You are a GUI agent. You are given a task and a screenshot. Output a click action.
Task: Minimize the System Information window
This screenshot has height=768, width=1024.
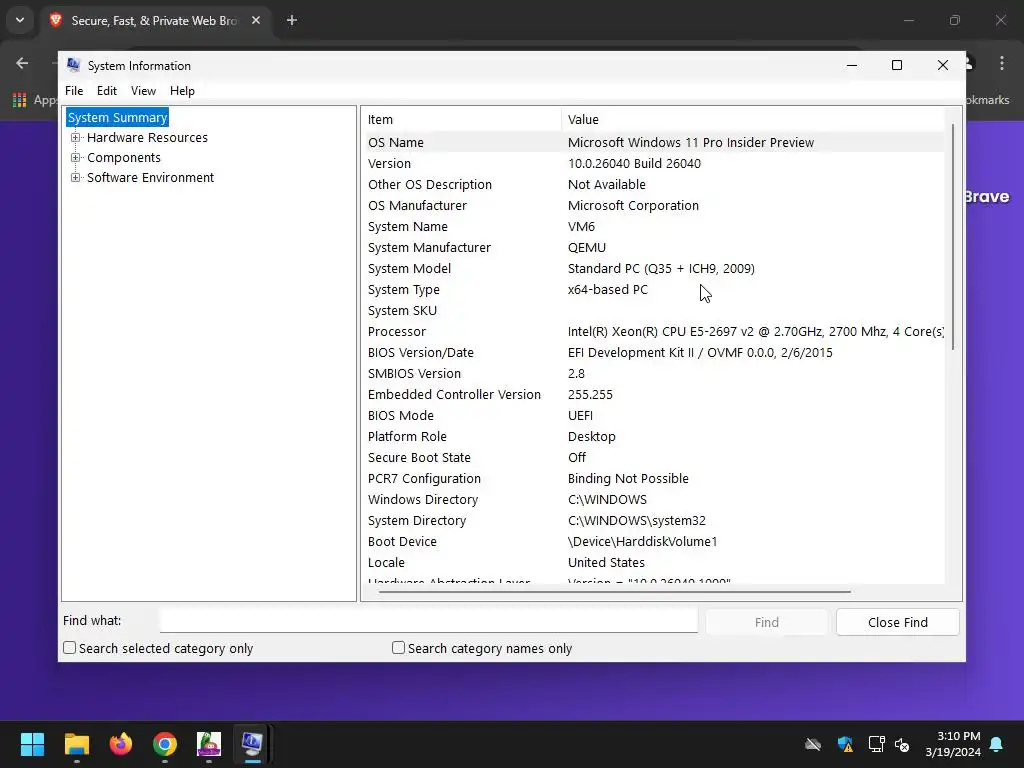(852, 65)
